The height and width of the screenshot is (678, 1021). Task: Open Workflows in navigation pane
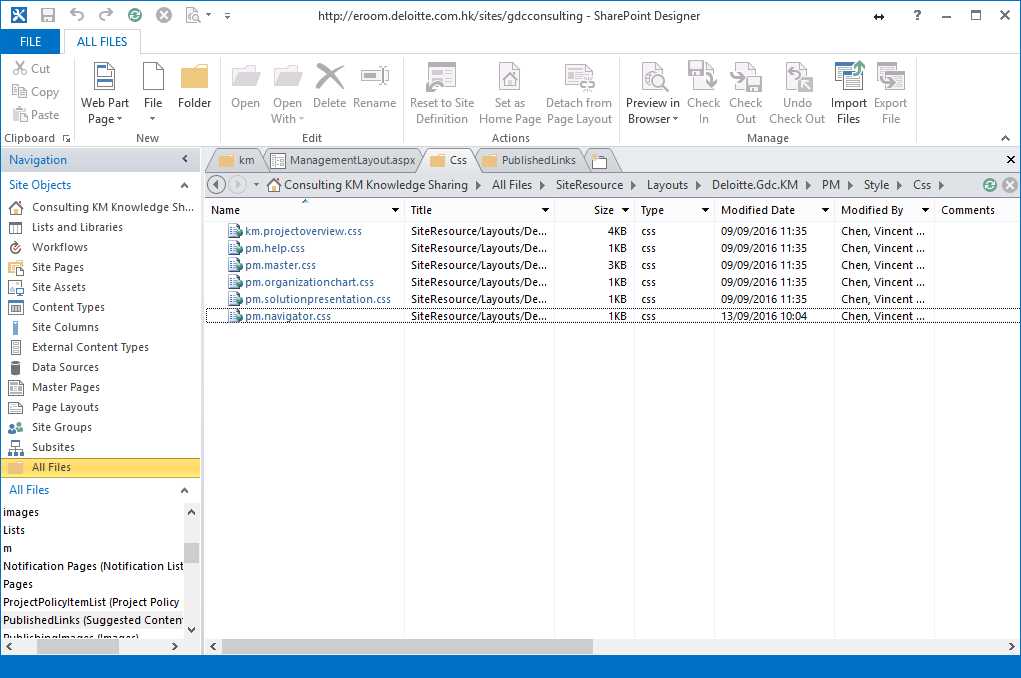pyautogui.click(x=59, y=247)
